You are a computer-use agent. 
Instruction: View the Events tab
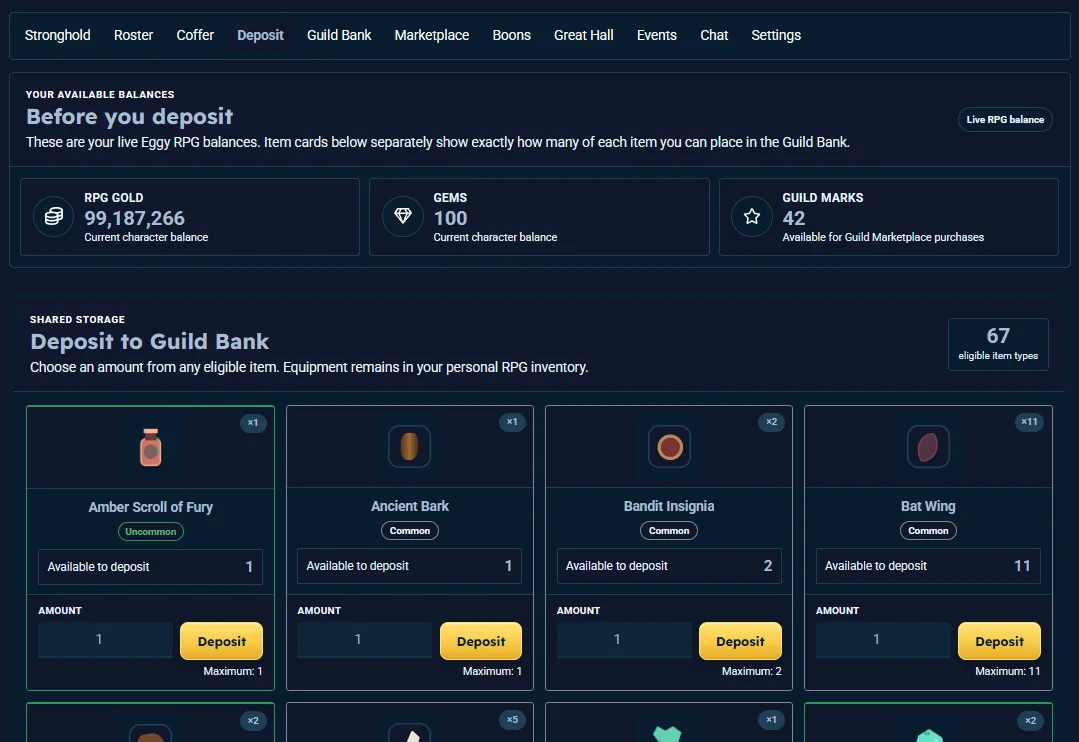(x=656, y=35)
